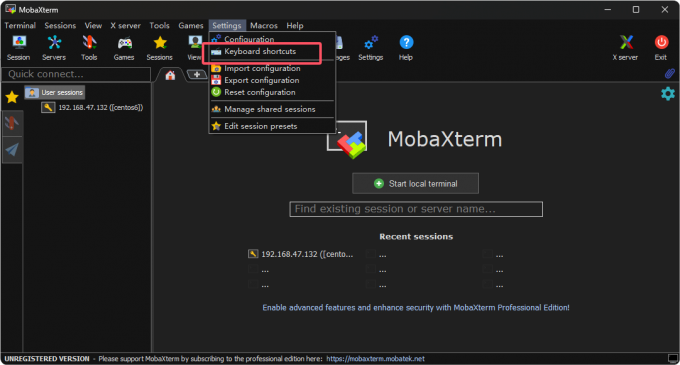
Task: Click the Start local terminal button
Action: point(415,183)
